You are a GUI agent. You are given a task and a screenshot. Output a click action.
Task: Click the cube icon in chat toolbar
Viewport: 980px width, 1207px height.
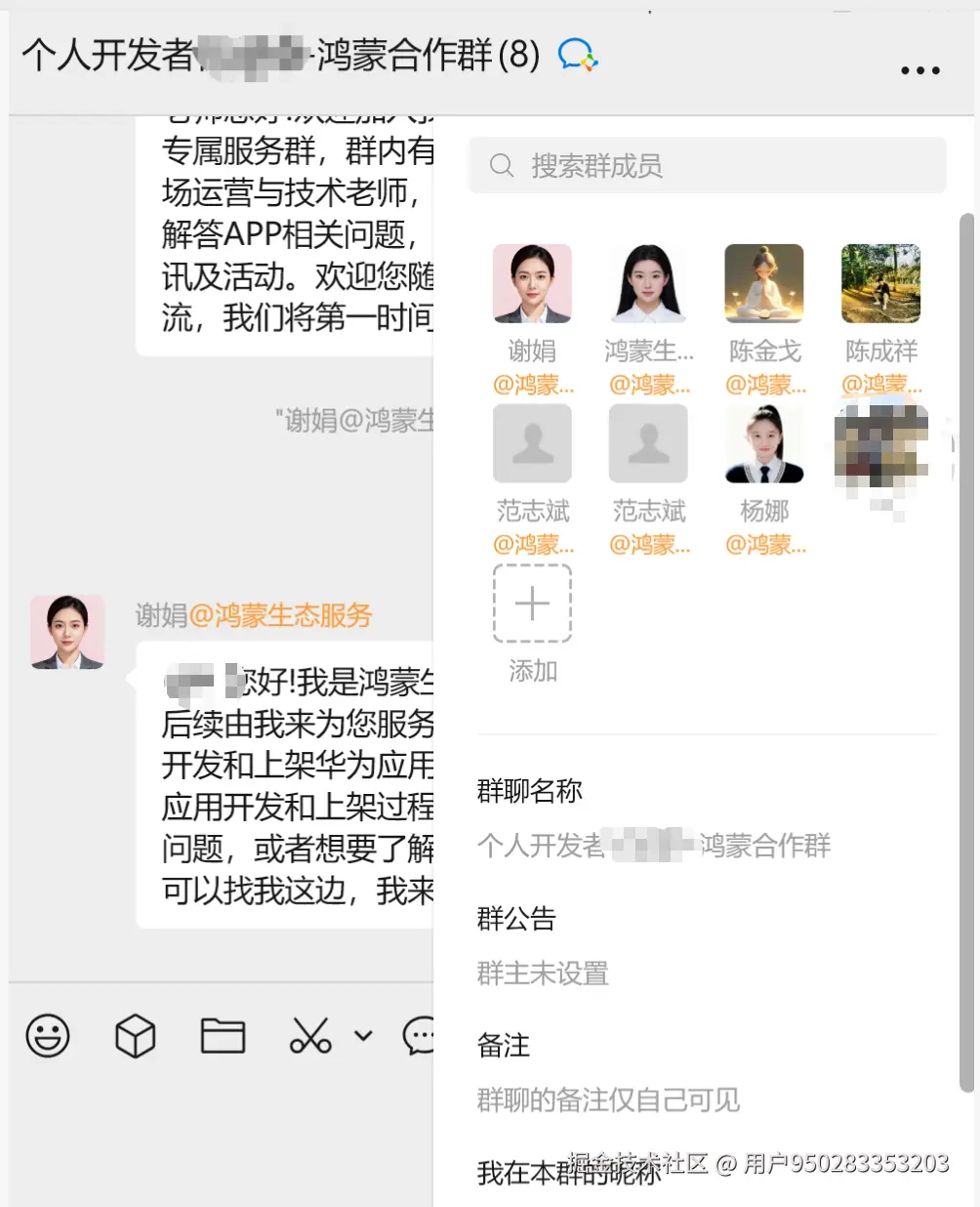point(135,1036)
